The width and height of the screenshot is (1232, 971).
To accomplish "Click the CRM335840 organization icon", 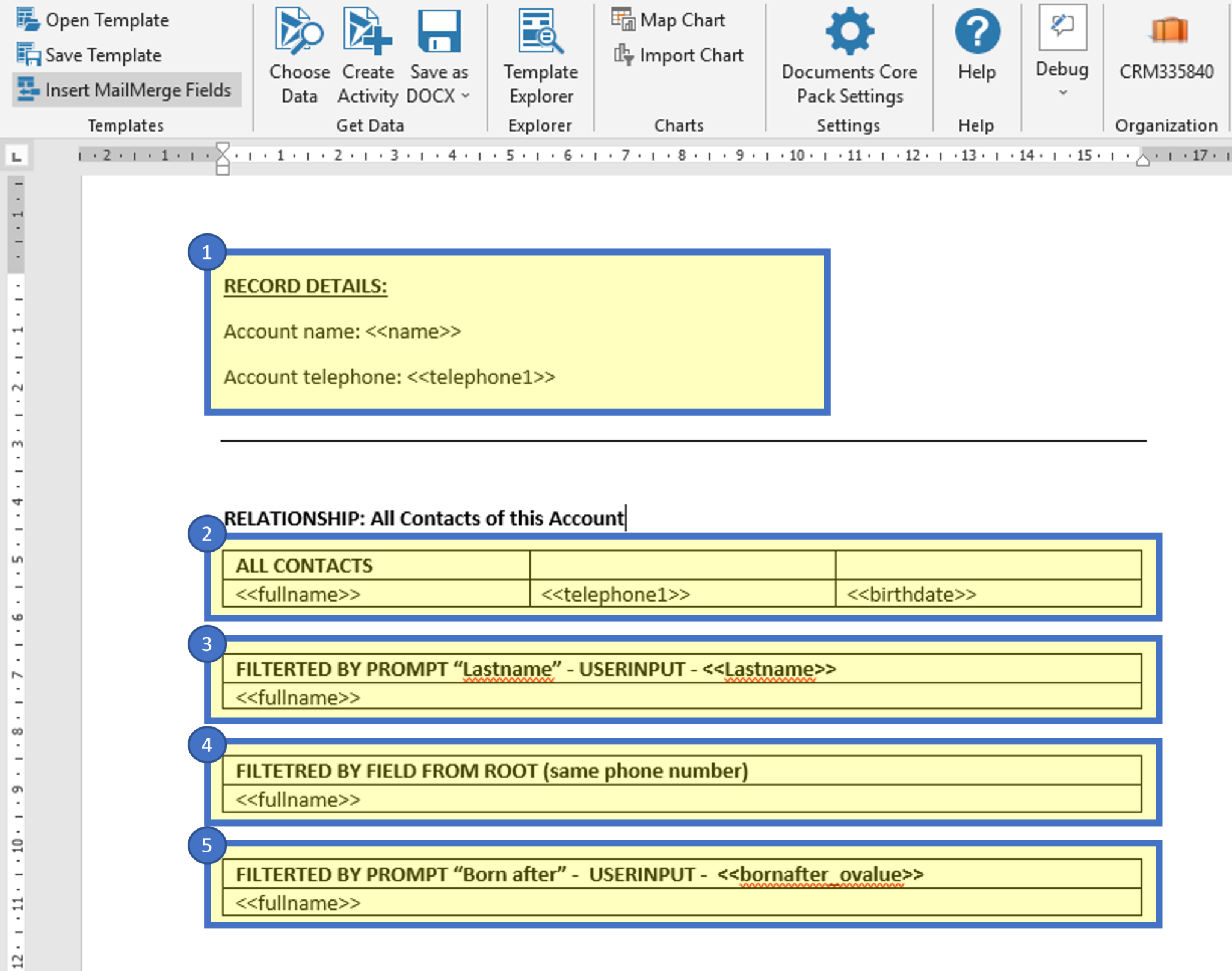I will coord(1168,30).
